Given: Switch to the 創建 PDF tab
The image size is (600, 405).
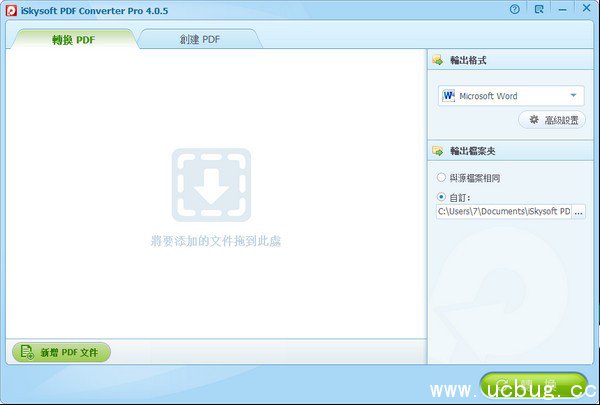Looking at the screenshot, I should click(198, 40).
